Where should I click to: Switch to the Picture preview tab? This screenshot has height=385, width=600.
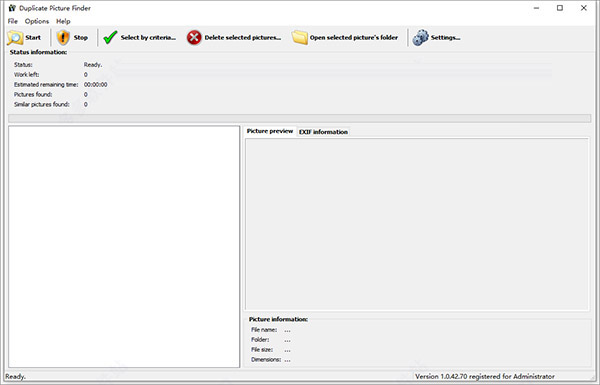270,131
